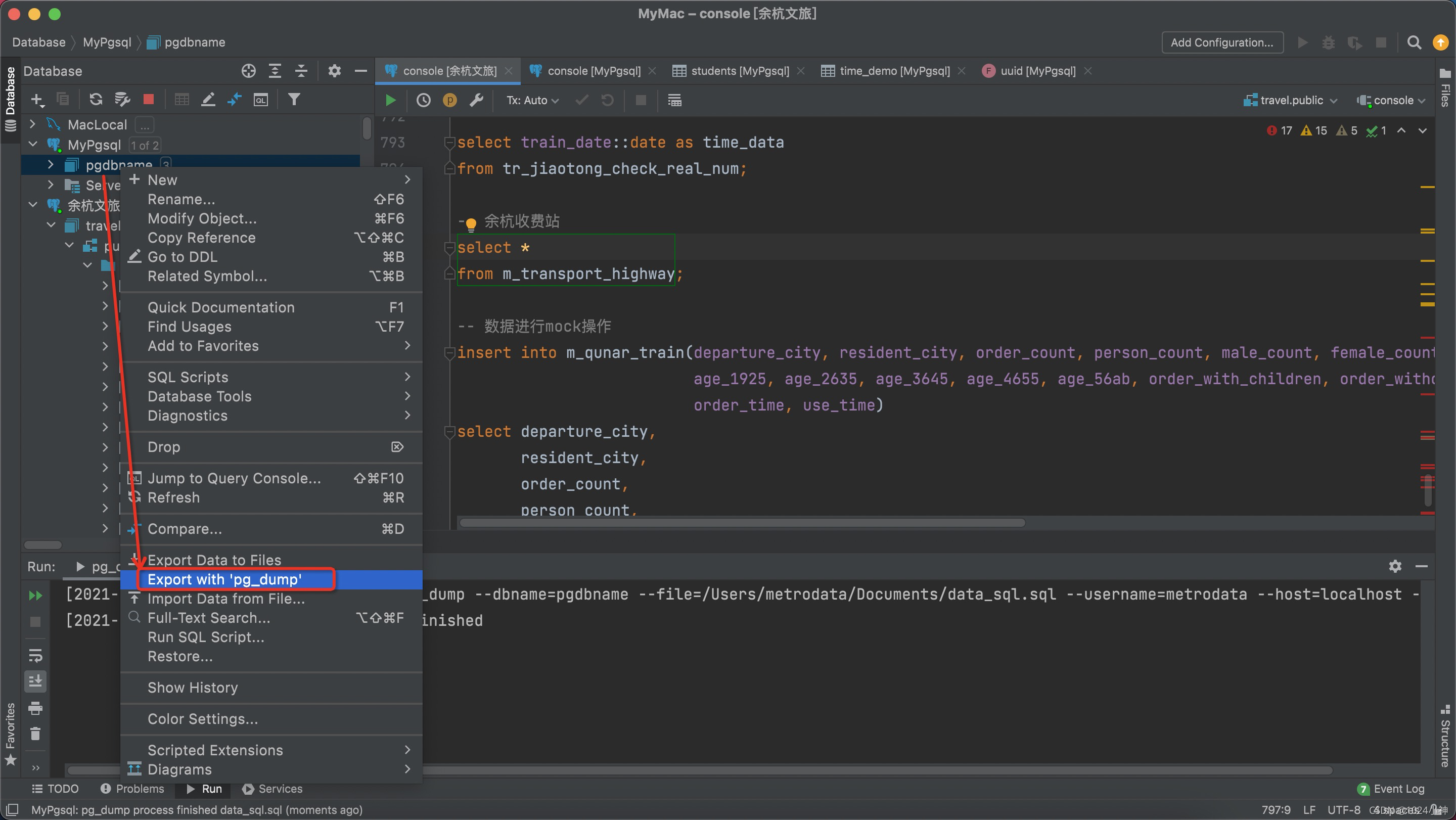Viewport: 1456px width, 820px height.
Task: Click the Add Configuration... button
Action: click(1222, 42)
